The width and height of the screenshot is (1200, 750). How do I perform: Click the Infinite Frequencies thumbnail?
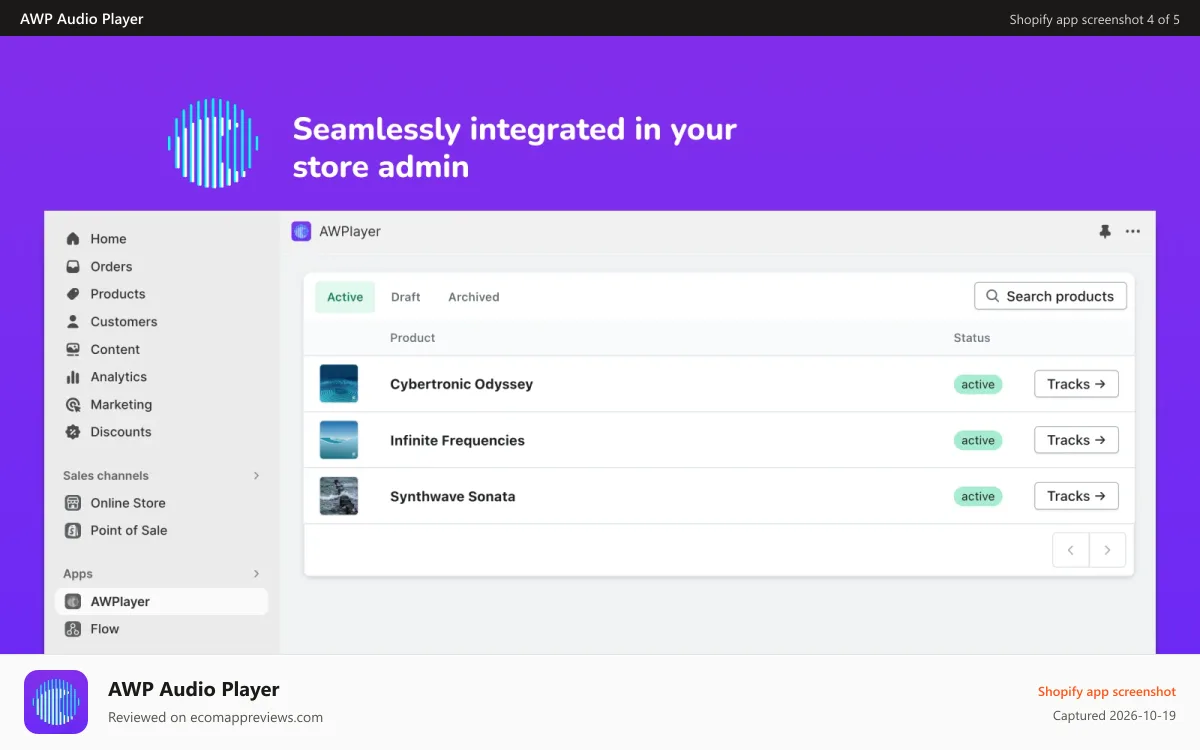point(339,440)
